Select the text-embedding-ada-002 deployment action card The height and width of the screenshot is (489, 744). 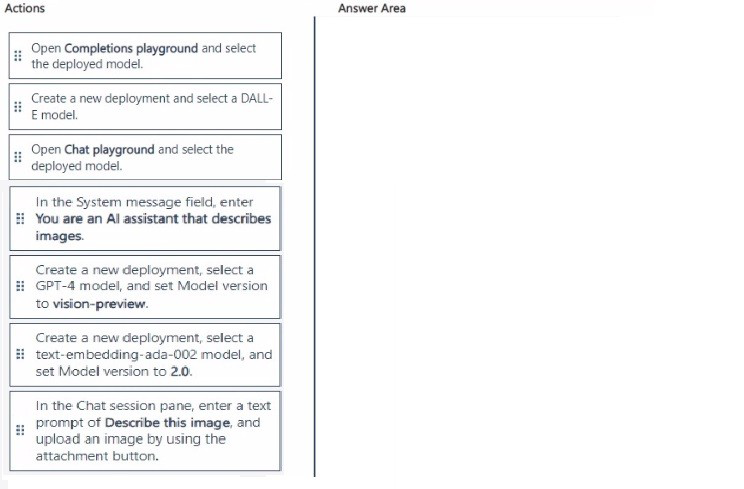click(x=150, y=354)
